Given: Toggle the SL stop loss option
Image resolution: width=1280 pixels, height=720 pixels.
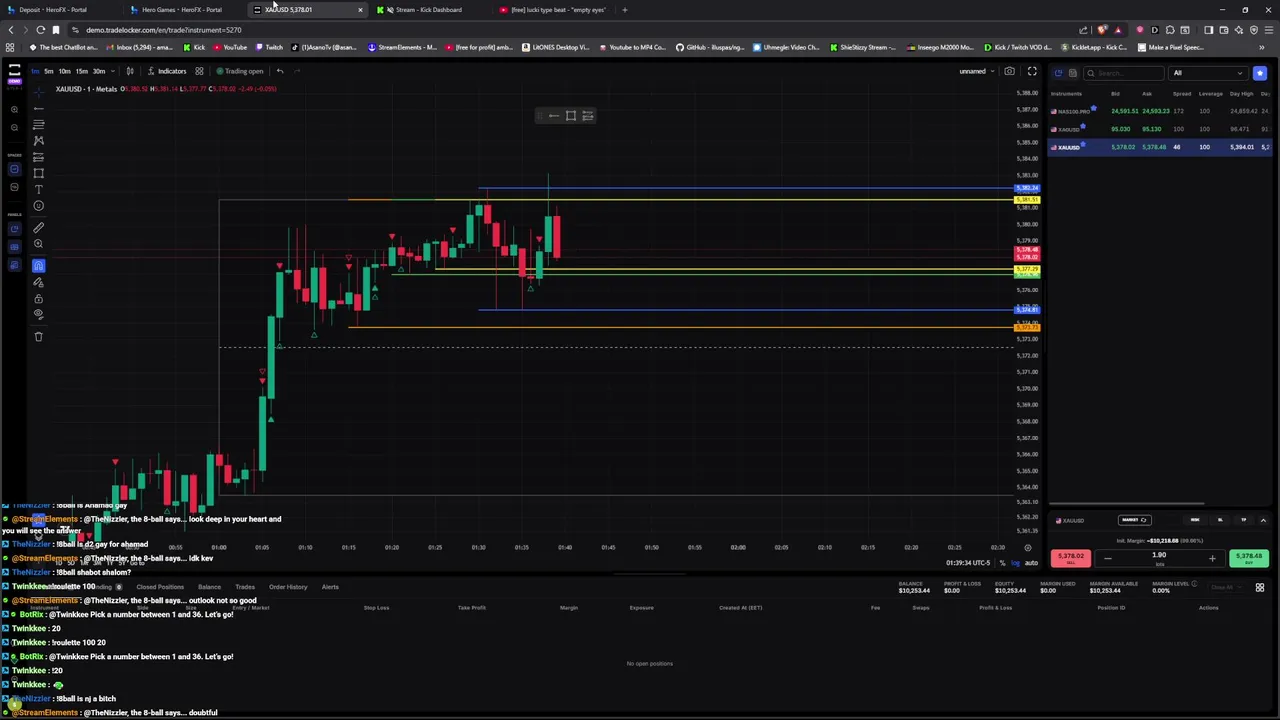Looking at the screenshot, I should click(1220, 520).
